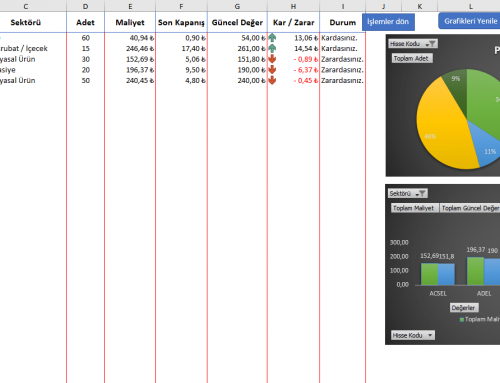Select sector cell ending rubat / İçecek
Viewport: 500px width, 383px height.
(33, 48)
